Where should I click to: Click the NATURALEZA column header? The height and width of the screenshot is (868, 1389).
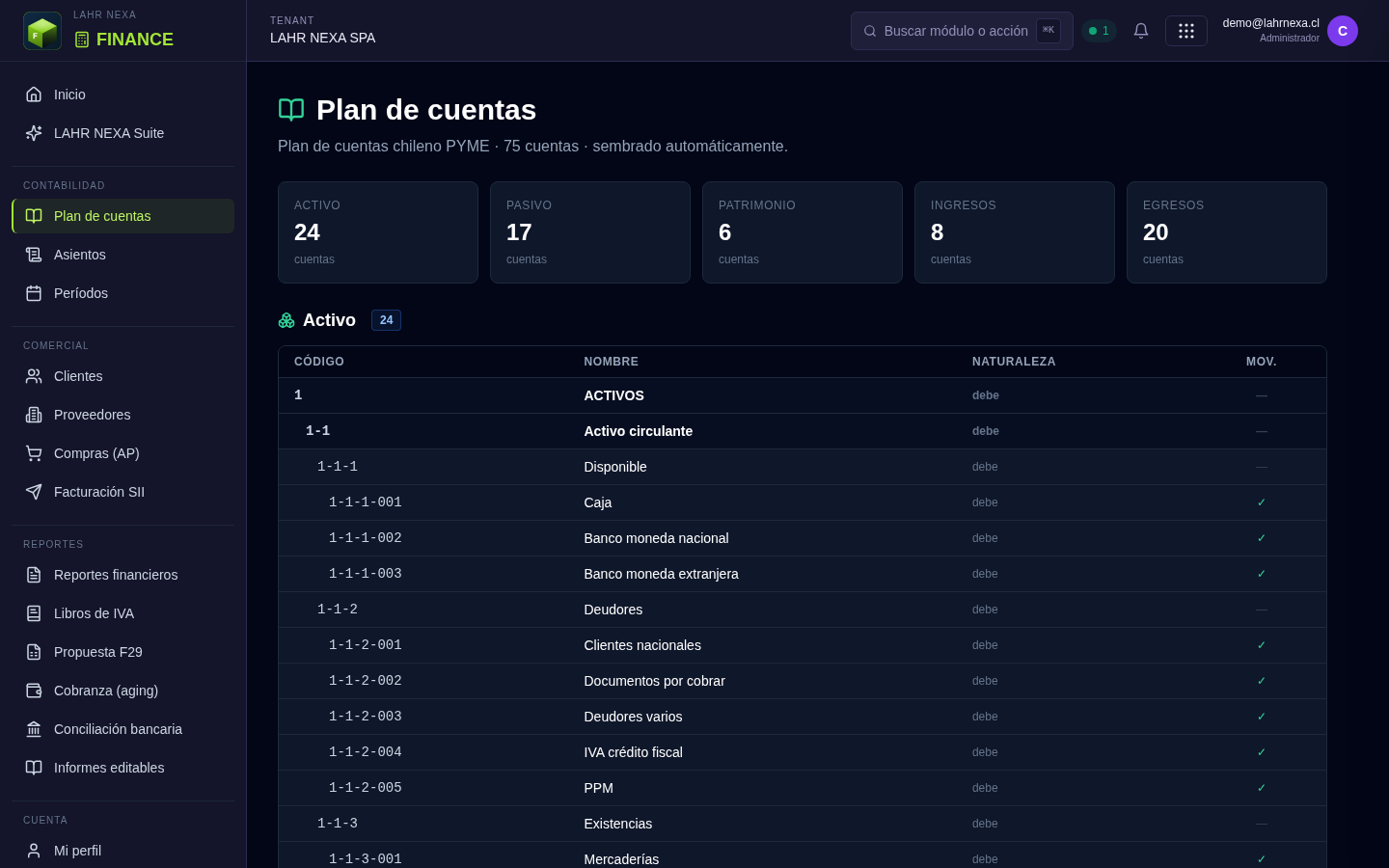1014,362
